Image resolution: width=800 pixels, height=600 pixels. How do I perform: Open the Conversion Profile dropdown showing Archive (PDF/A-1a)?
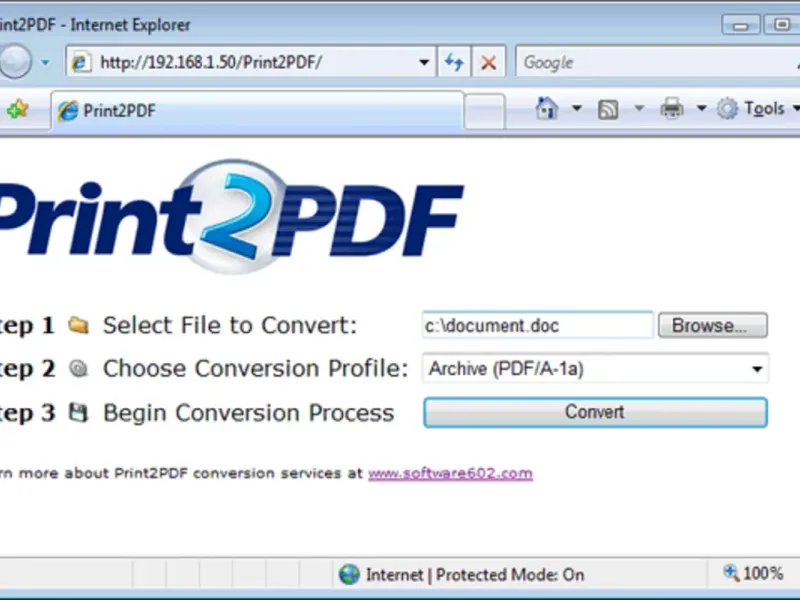point(595,368)
